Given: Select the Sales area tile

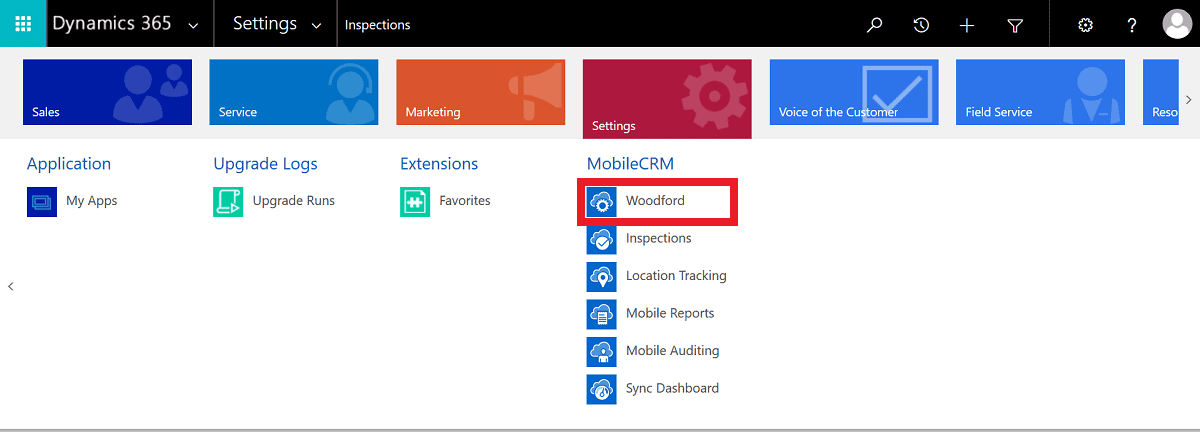Looking at the screenshot, I should point(107,92).
